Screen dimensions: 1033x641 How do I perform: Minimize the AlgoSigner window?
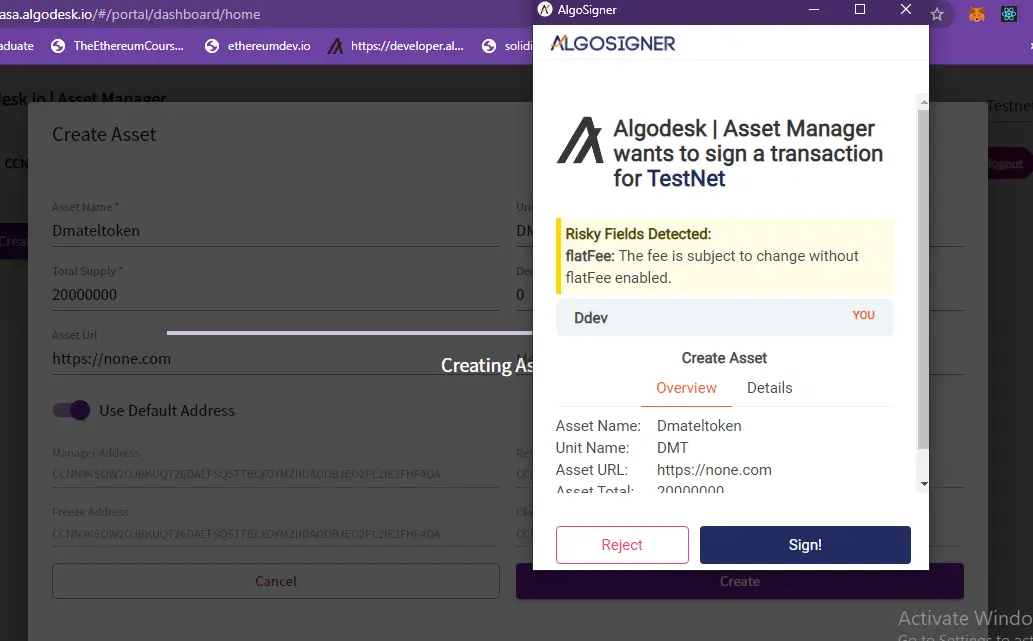click(x=814, y=9)
